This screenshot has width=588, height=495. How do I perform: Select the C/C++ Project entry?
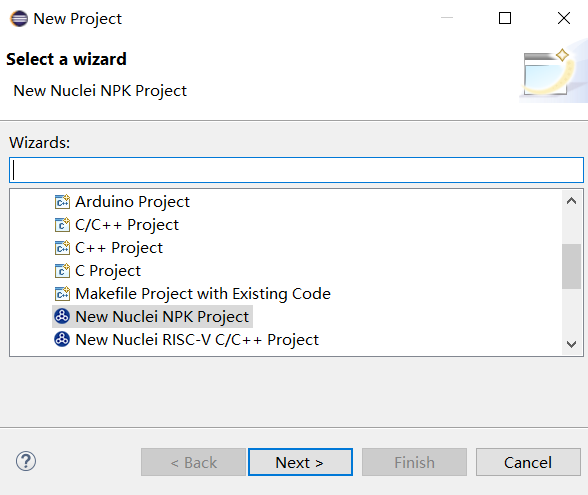click(x=127, y=225)
